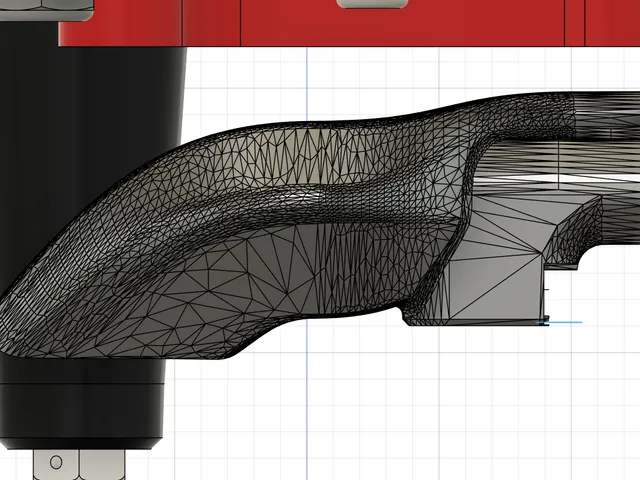Select the hex nut below the black cylinder
The width and height of the screenshot is (640, 480).
pos(79,464)
